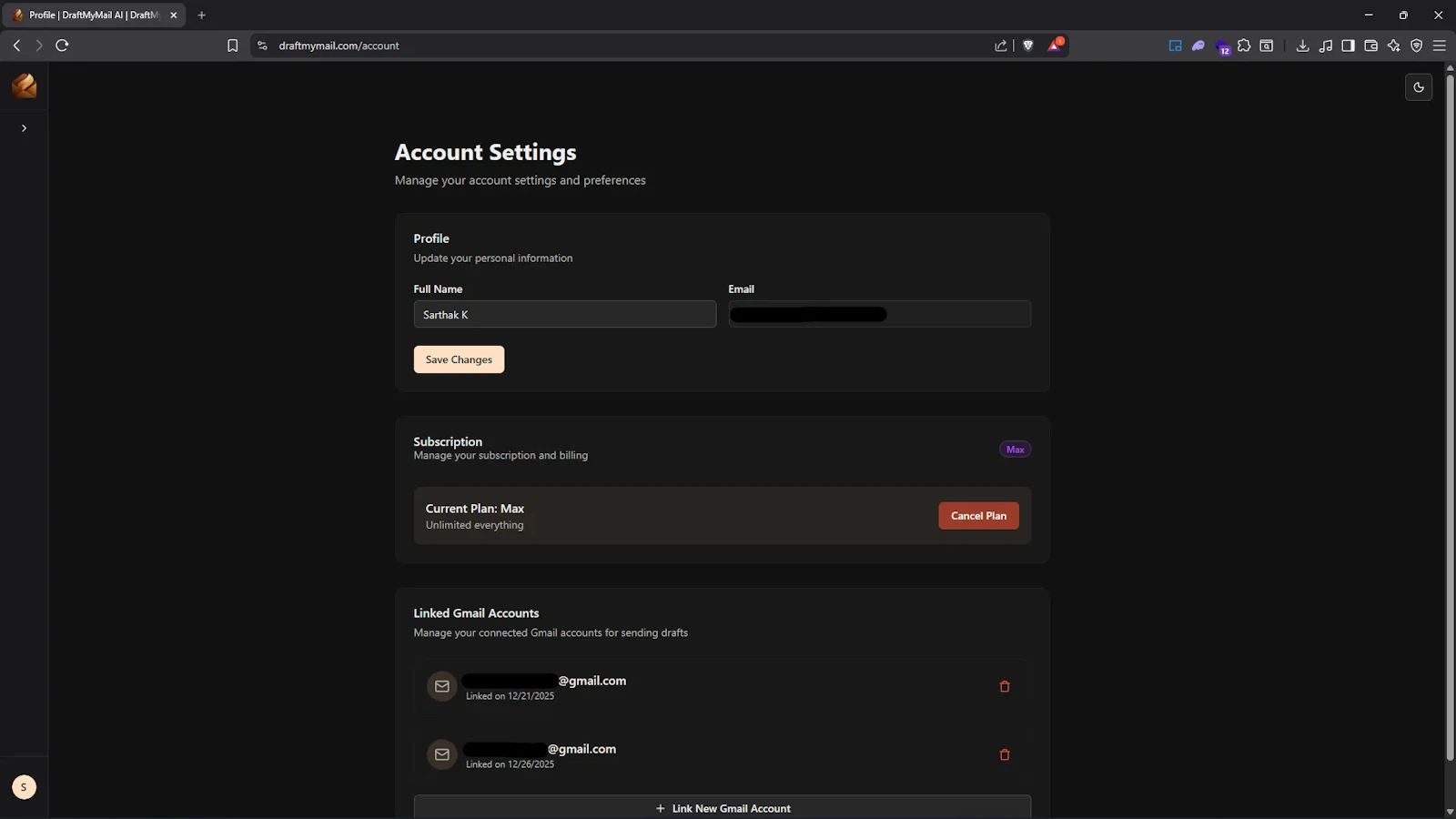The width and height of the screenshot is (1456, 819).
Task: Click the purple ghost extension icon
Action: (x=1198, y=45)
